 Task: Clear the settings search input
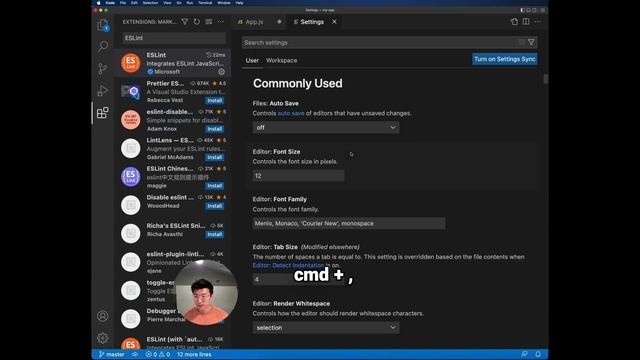coord(522,42)
